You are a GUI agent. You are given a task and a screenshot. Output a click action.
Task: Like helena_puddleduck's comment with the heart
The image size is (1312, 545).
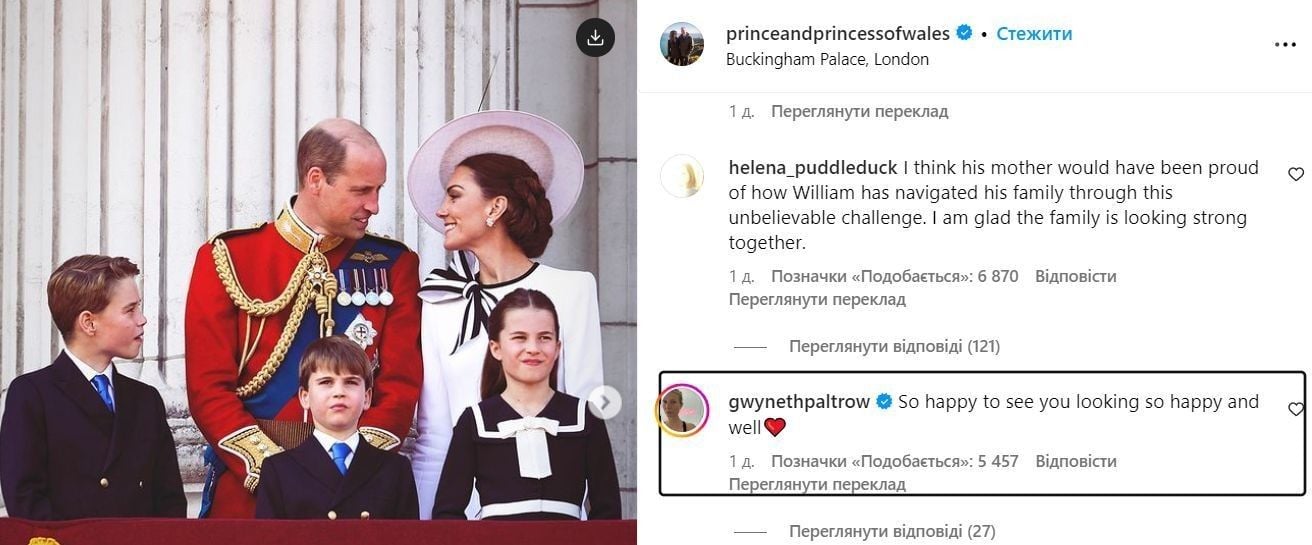[1296, 174]
